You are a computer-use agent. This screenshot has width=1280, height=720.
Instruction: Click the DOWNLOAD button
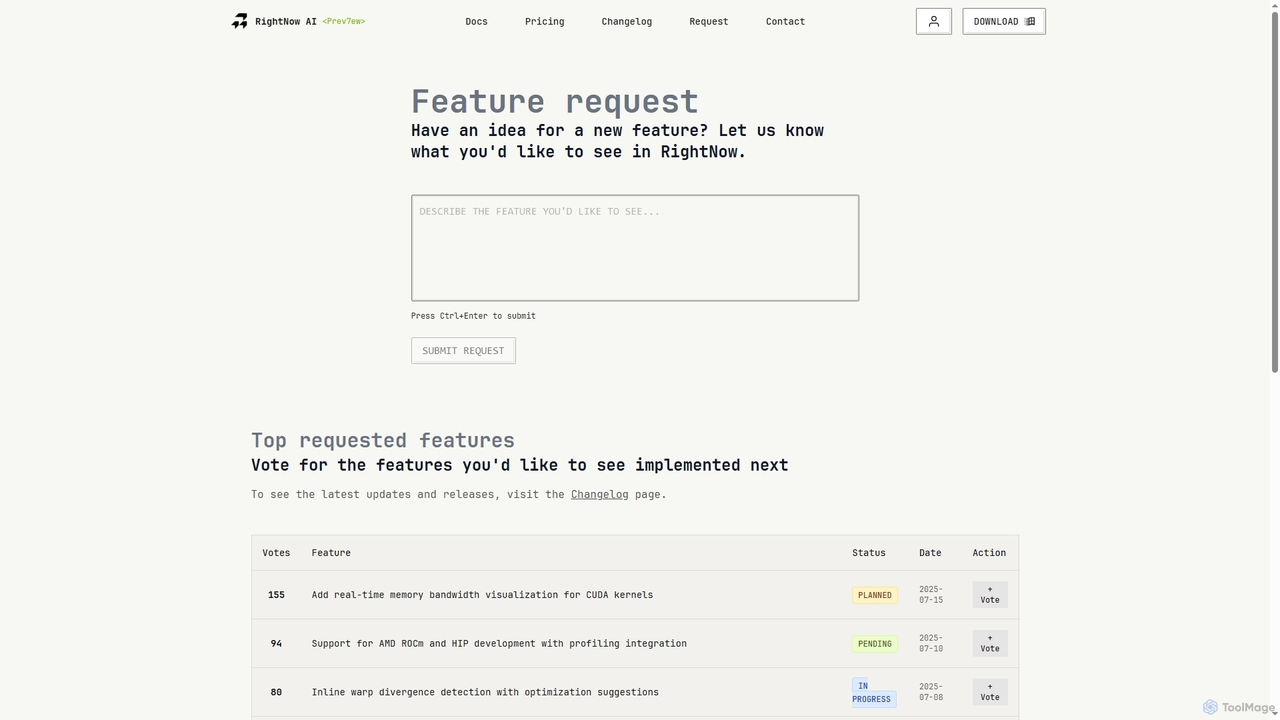(x=1004, y=21)
